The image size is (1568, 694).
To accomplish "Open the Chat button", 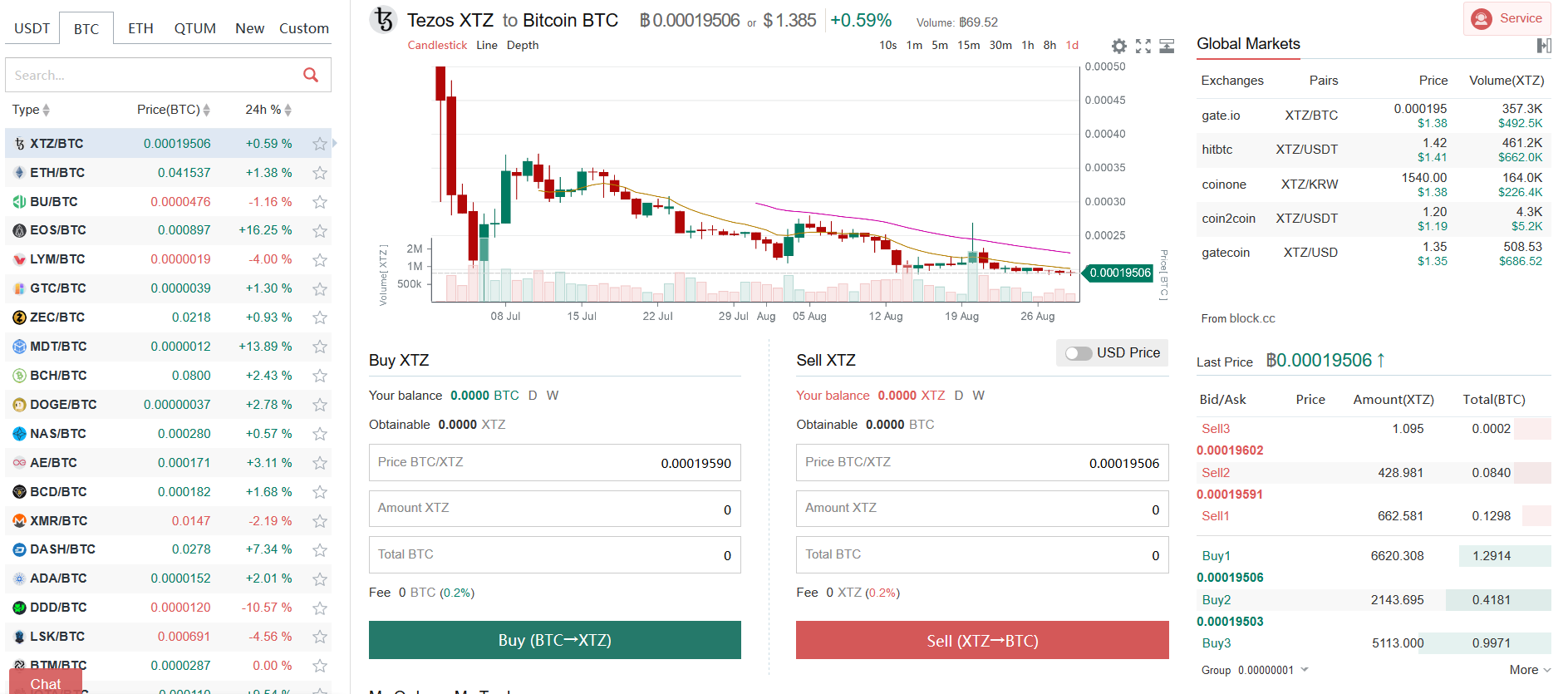I will click(46, 682).
